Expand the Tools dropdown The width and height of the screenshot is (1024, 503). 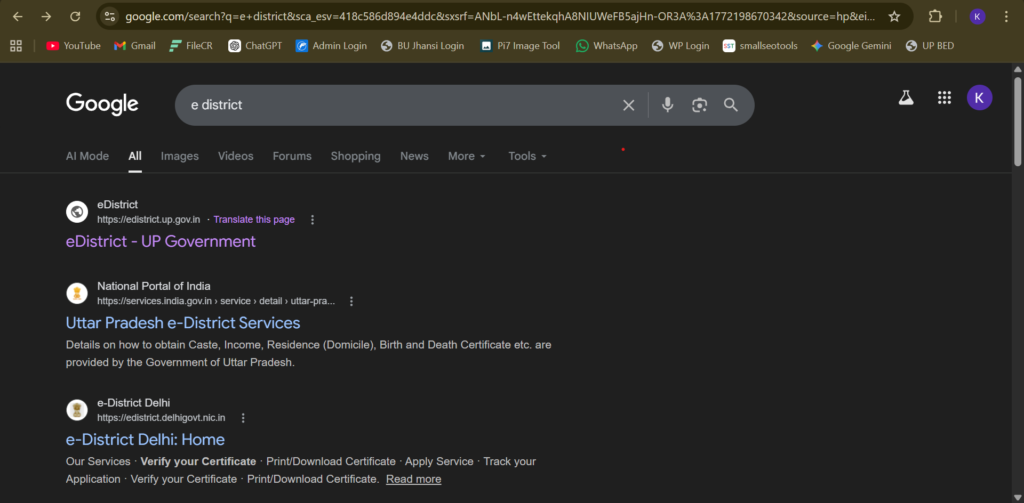pyautogui.click(x=527, y=156)
